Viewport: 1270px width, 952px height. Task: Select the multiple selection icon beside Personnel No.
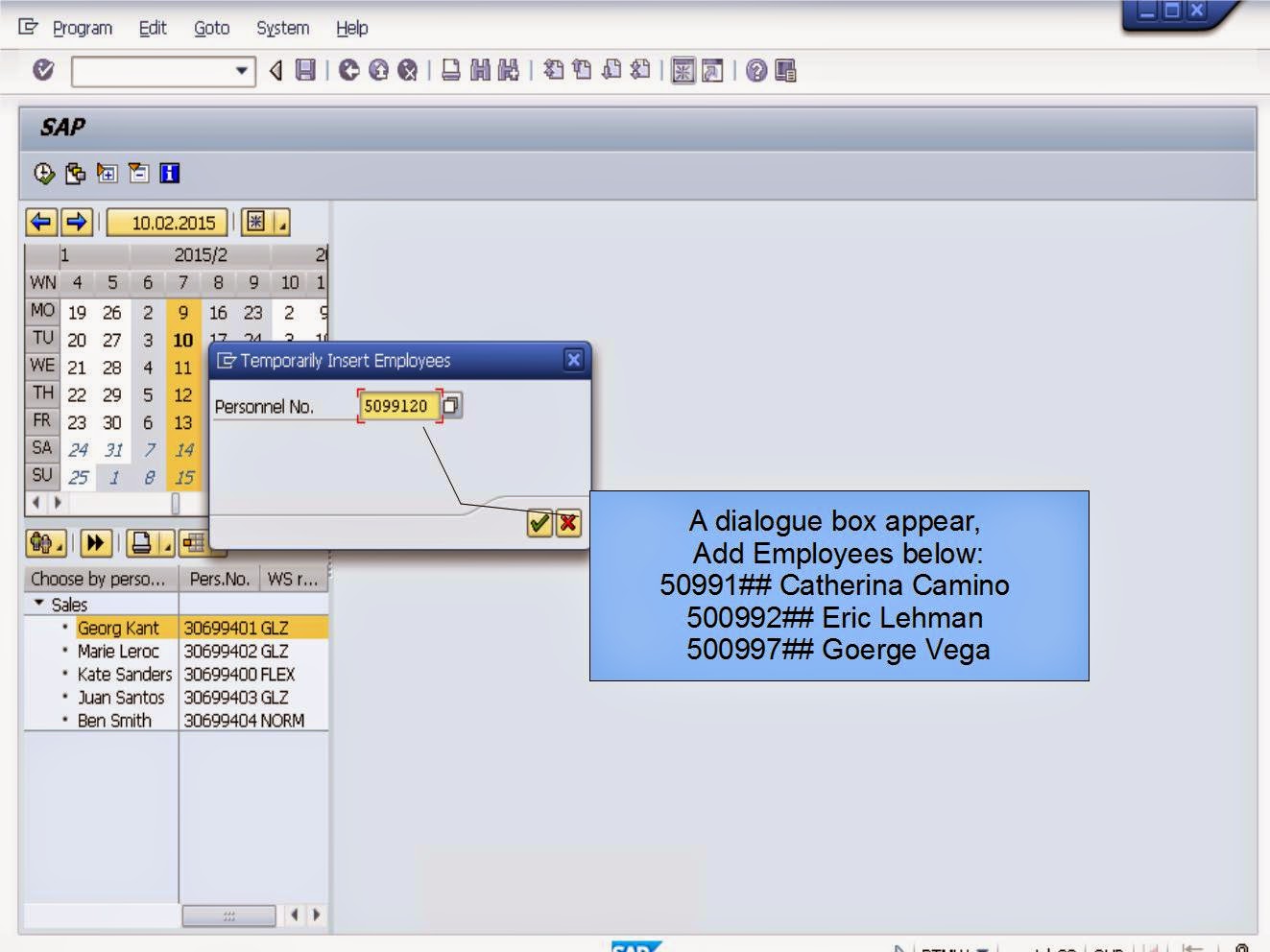coord(451,405)
